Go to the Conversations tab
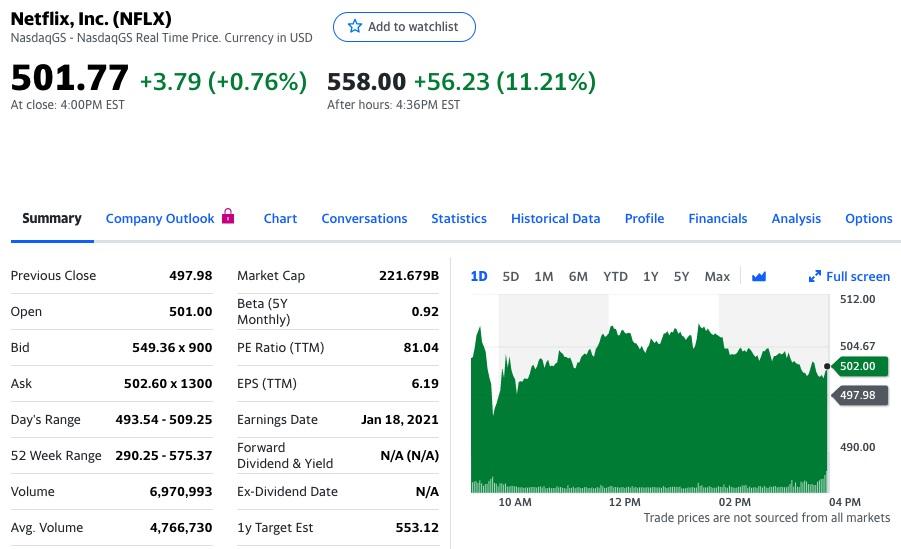Image resolution: width=901 pixels, height=549 pixels. click(x=364, y=218)
